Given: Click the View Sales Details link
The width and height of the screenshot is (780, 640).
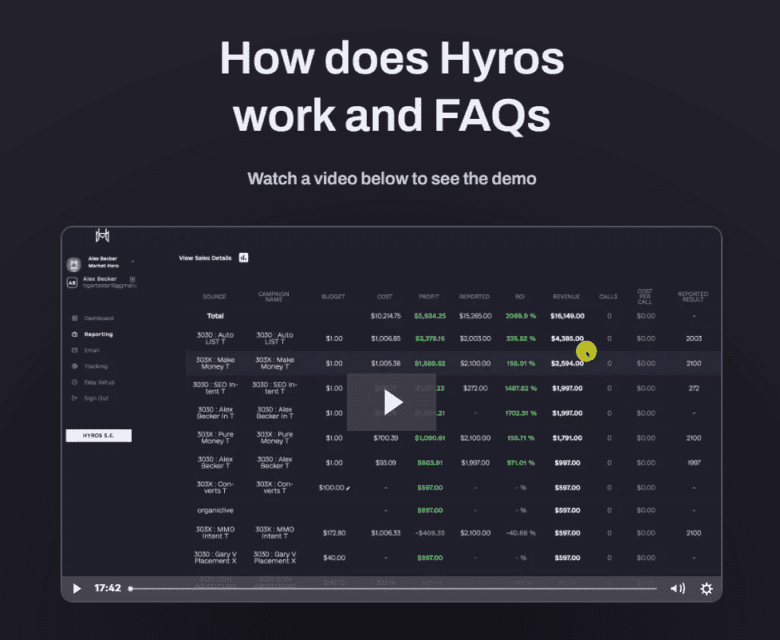Looking at the screenshot, I should coord(205,258).
